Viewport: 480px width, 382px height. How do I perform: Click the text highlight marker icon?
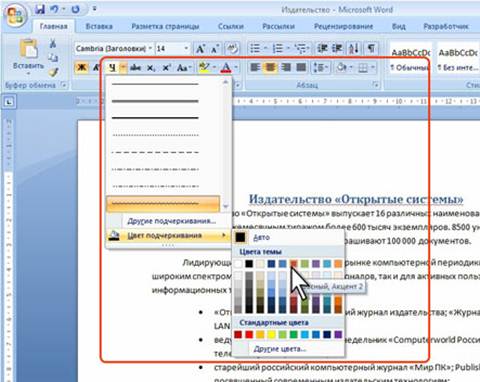point(204,67)
